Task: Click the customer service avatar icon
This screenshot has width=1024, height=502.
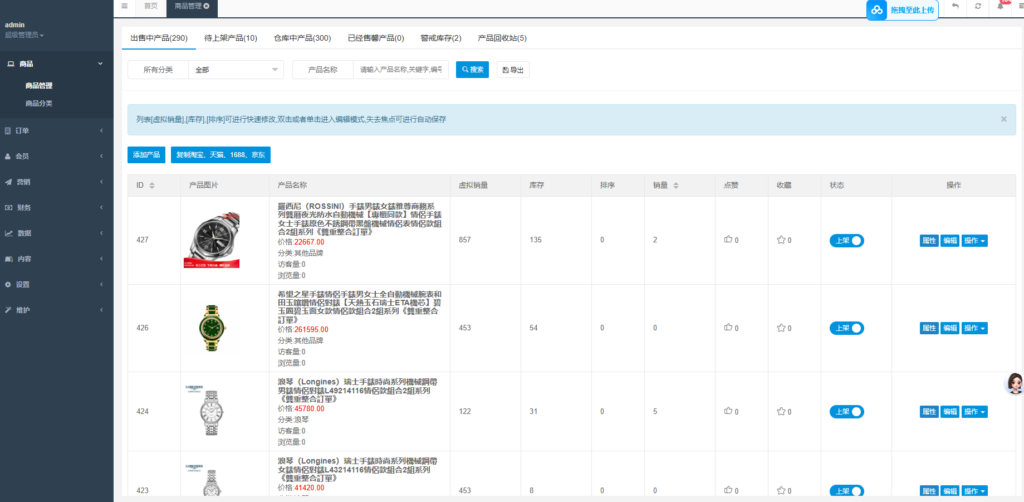Action: tap(1014, 383)
